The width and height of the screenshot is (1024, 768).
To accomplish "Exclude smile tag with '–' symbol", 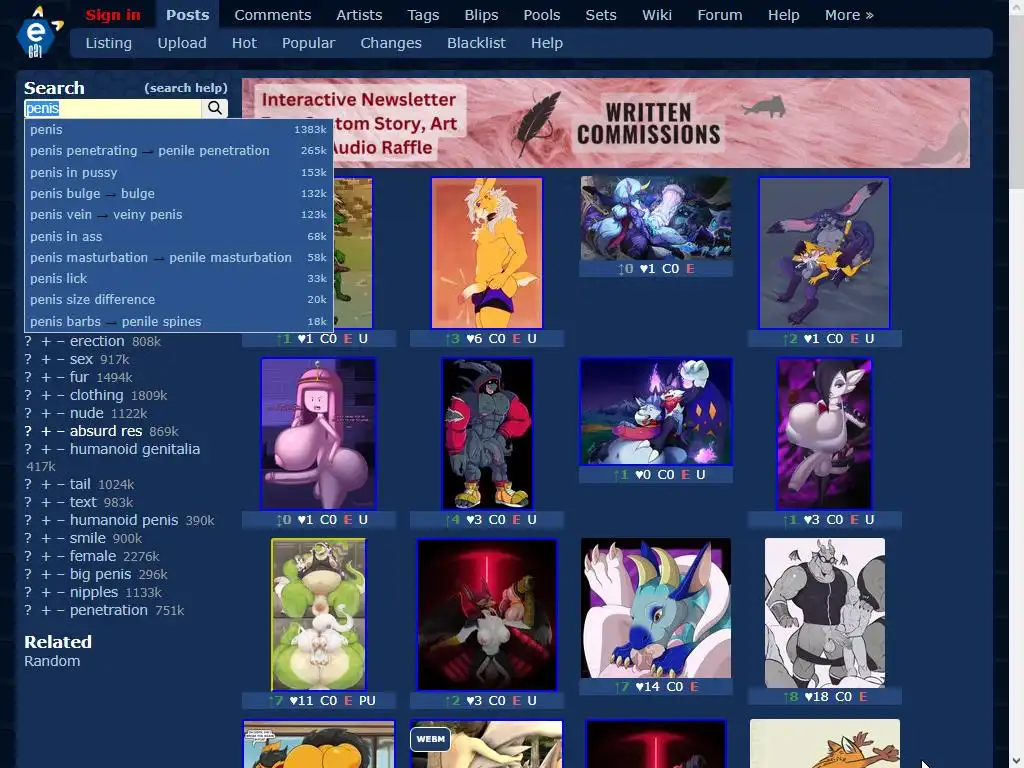I will click(x=61, y=538).
